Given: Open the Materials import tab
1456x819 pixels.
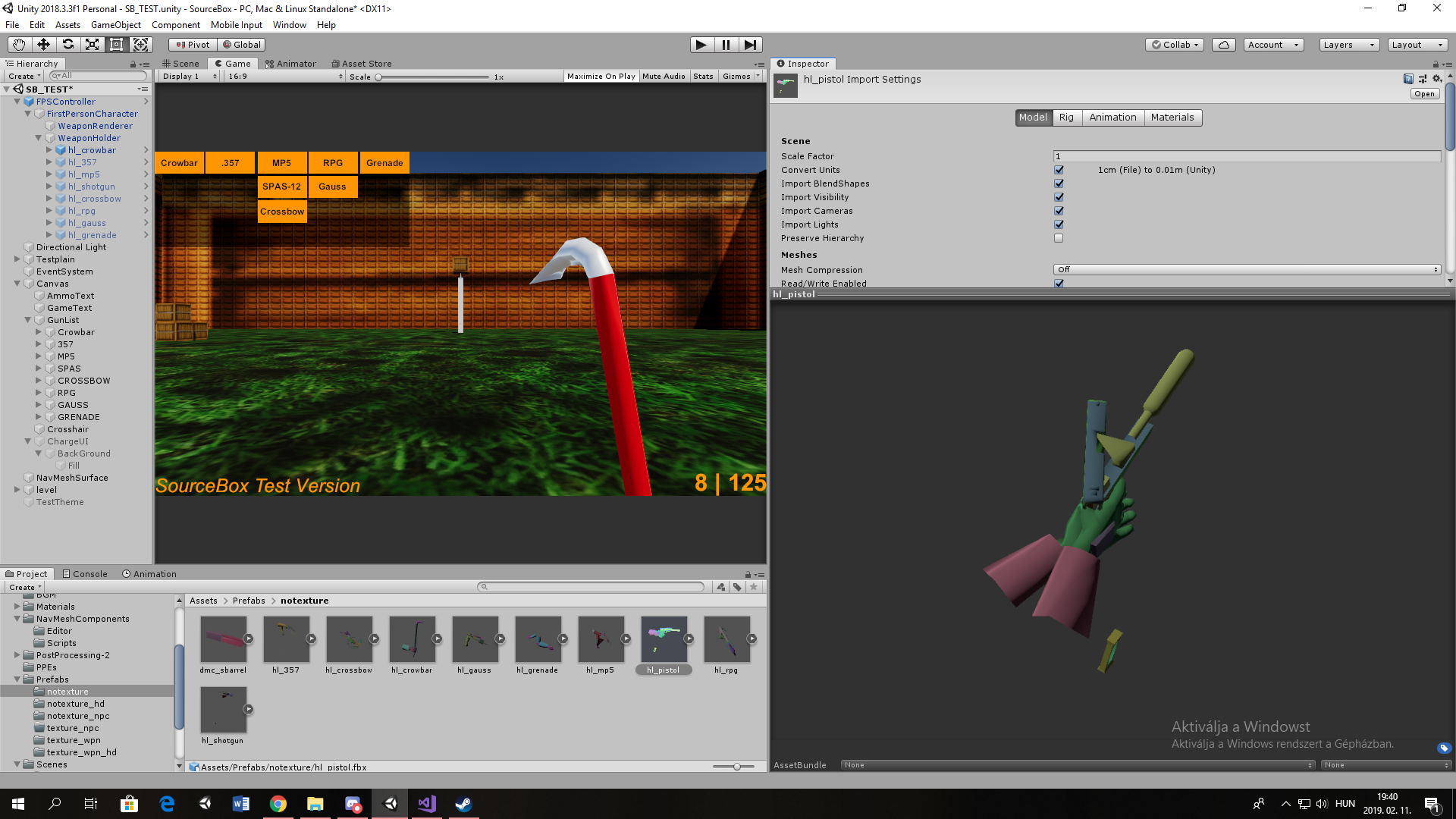Looking at the screenshot, I should pos(1172,118).
